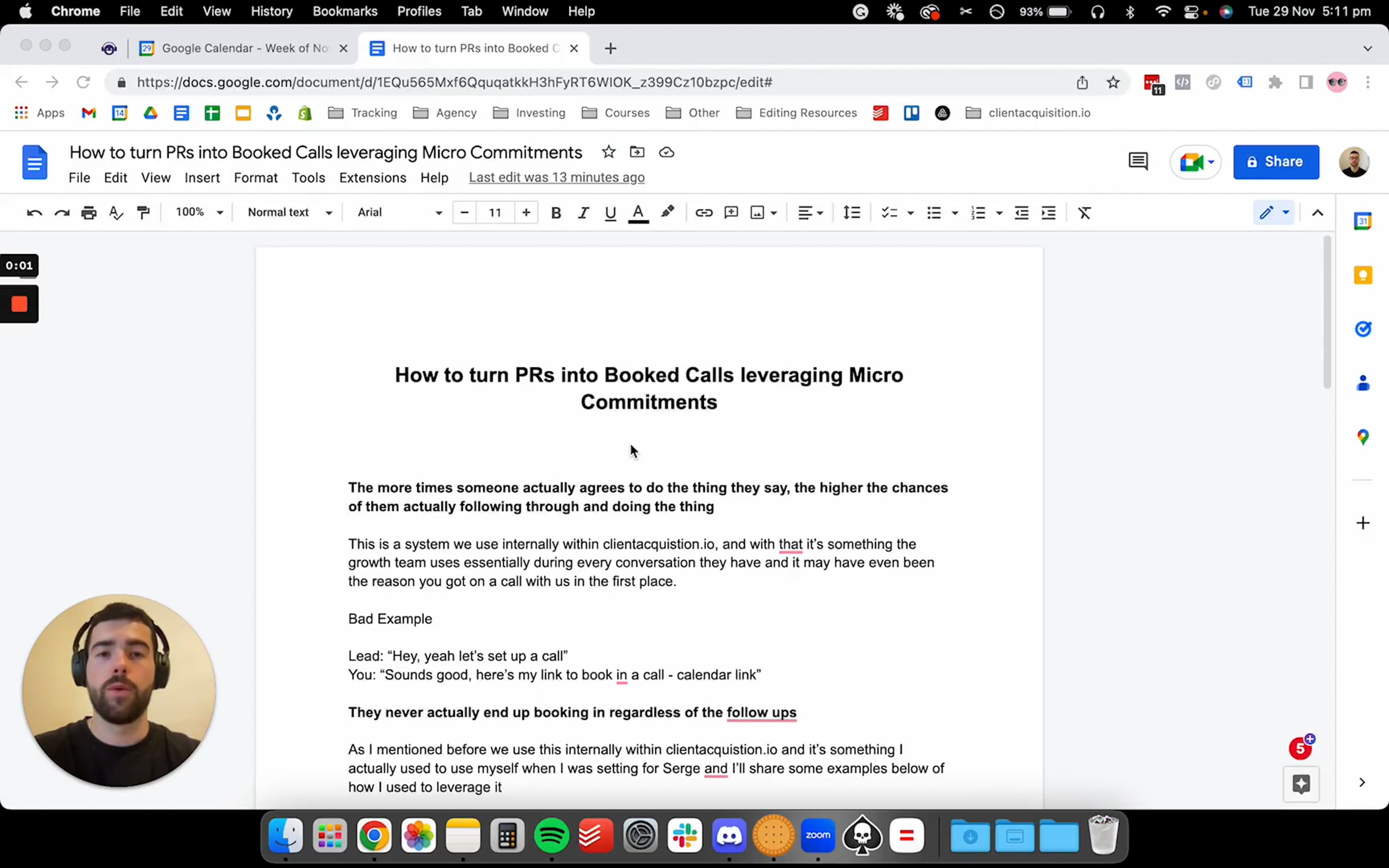Open the Normal text style dropdown
Viewport: 1389px width, 868px height.
tap(289, 212)
